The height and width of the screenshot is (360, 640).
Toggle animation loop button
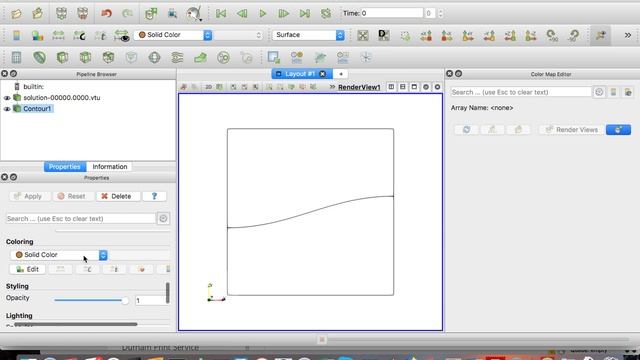[326, 14]
